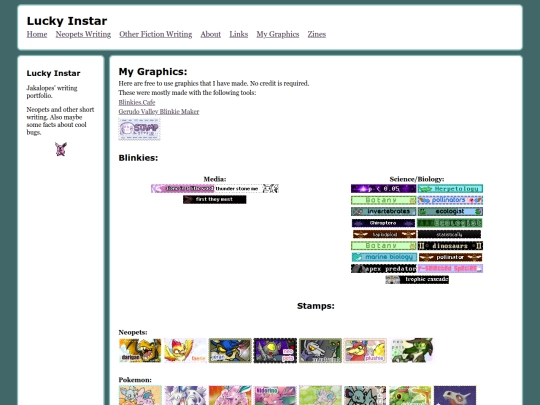Image resolution: width=540 pixels, height=405 pixels.
Task: Click the 'Pokemon:' stamps label
Action: click(x=135, y=380)
